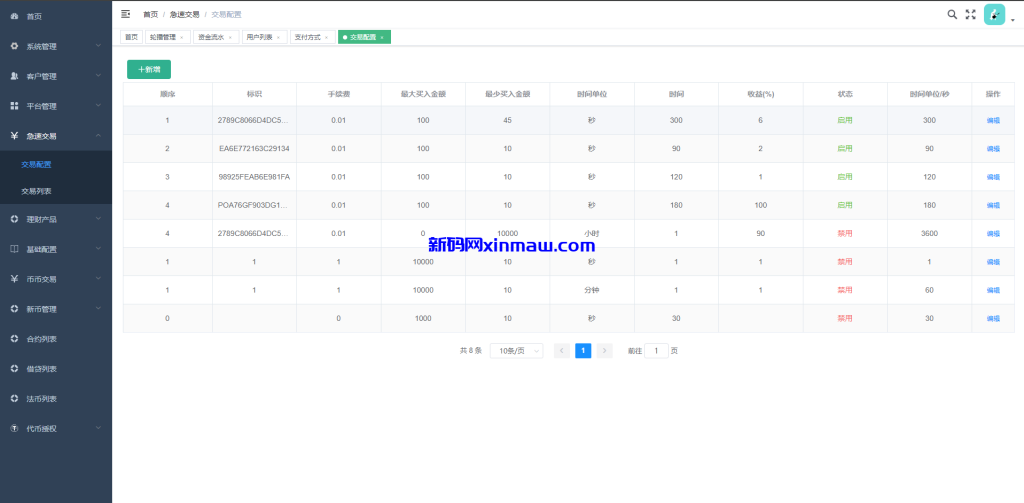This screenshot has height=503, width=1024.
Task: Open the 10条/页 page size dropdown
Action: 516,351
